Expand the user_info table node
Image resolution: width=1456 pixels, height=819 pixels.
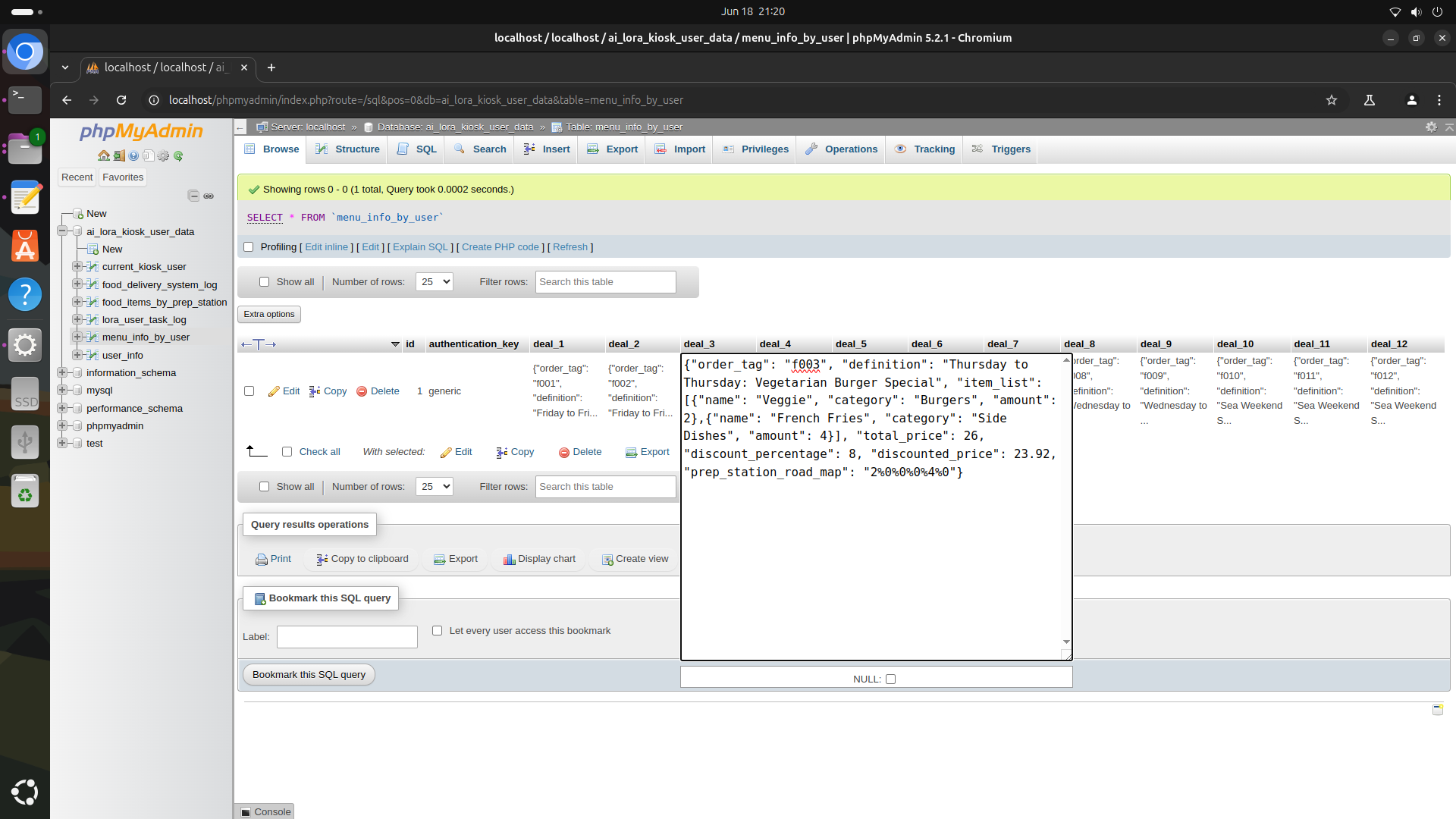pos(77,355)
